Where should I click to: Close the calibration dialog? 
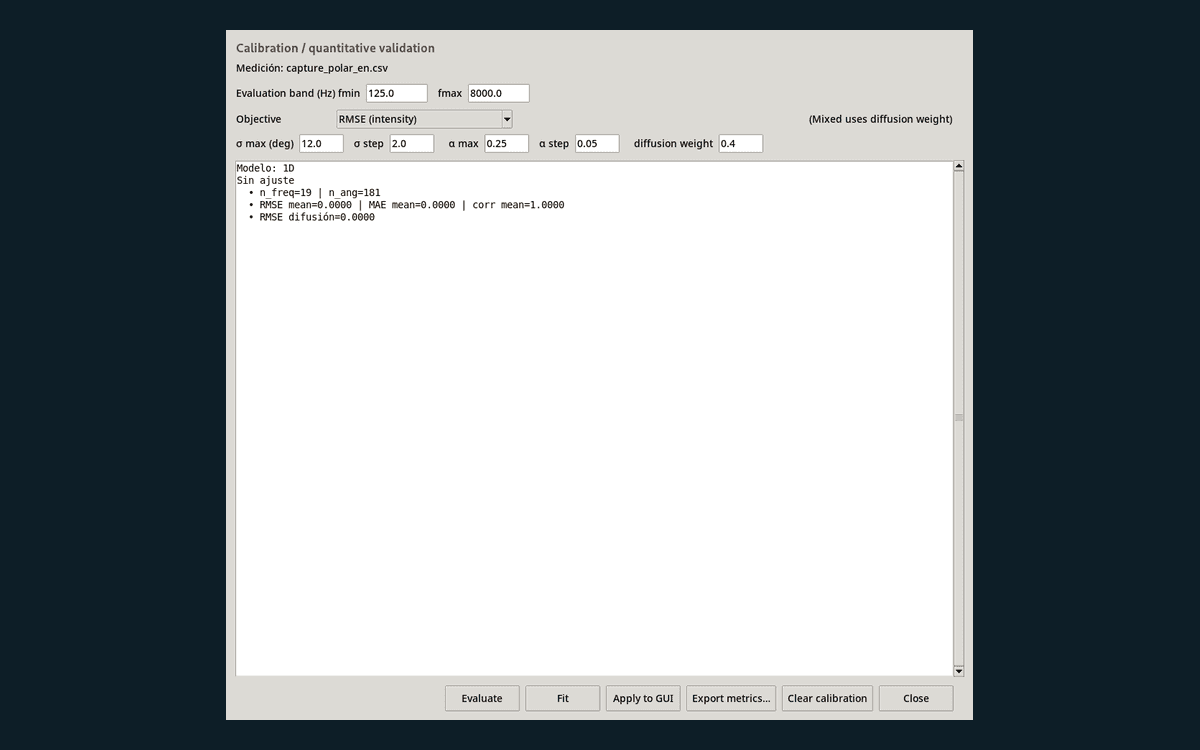[x=916, y=698]
